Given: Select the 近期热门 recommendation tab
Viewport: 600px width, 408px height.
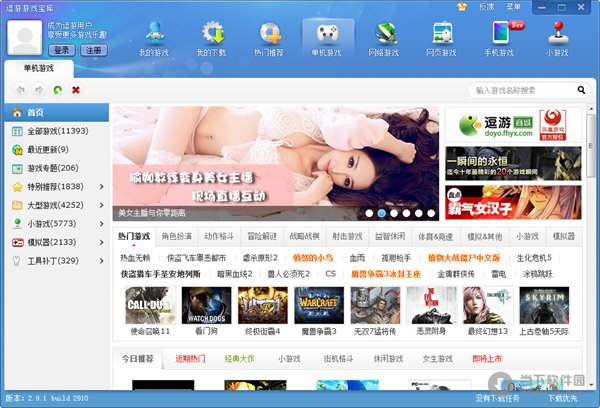Looking at the screenshot, I should [x=190, y=357].
